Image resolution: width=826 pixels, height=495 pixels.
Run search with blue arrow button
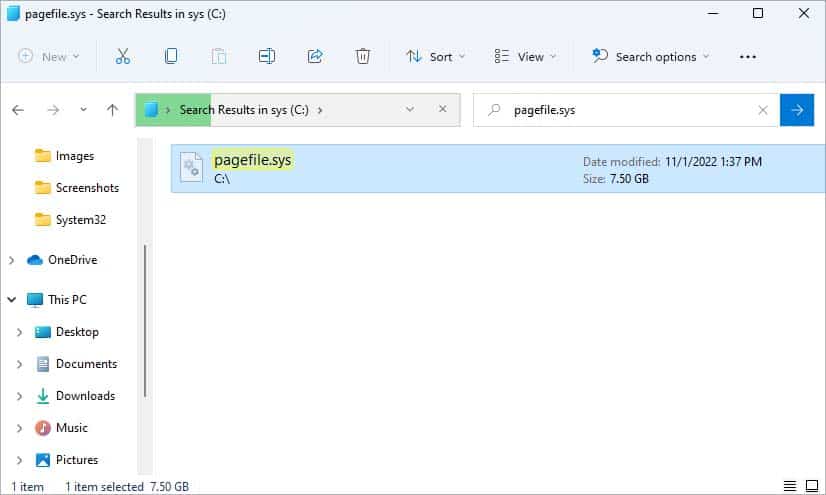tap(797, 110)
